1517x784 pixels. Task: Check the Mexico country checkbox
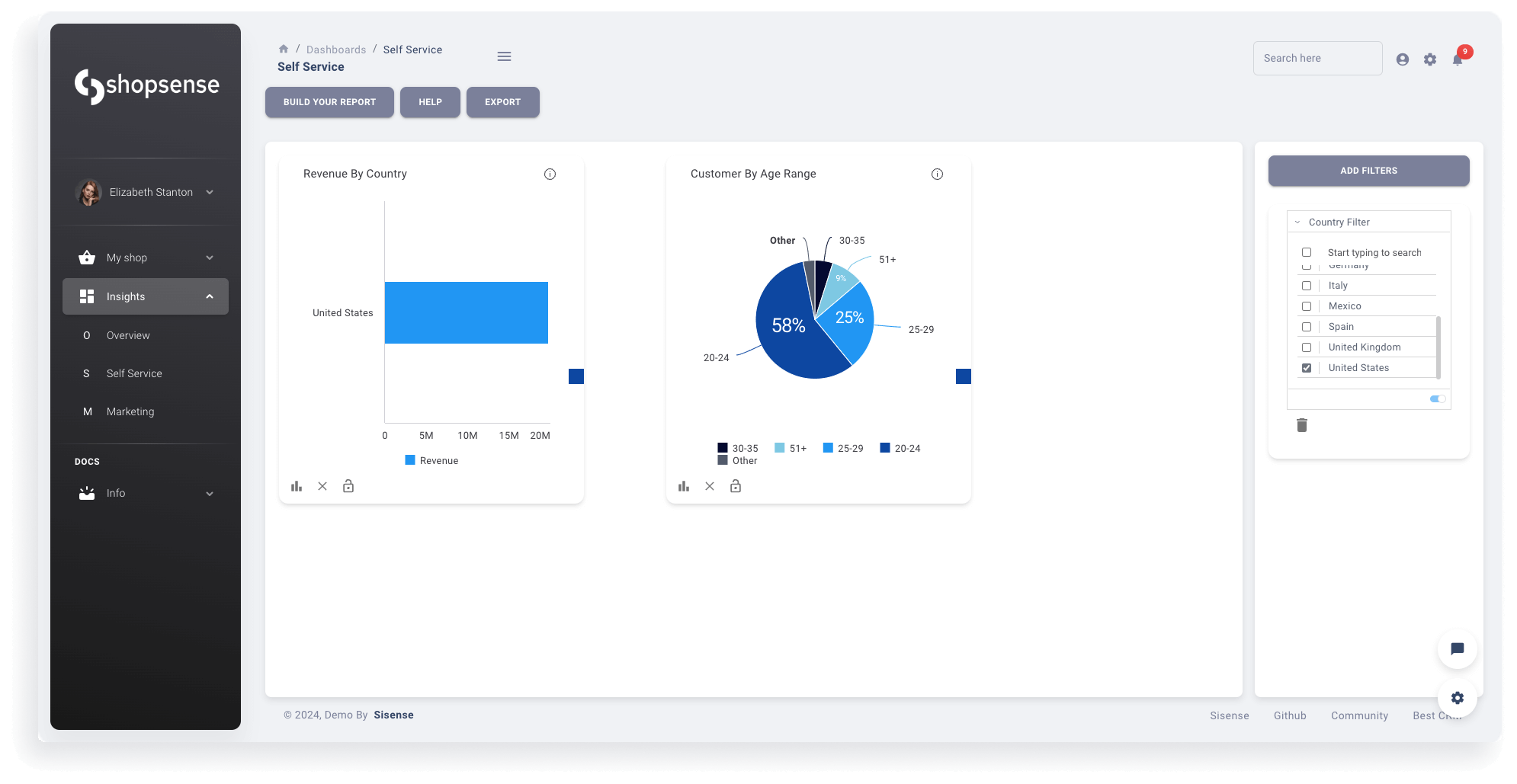click(x=1307, y=306)
